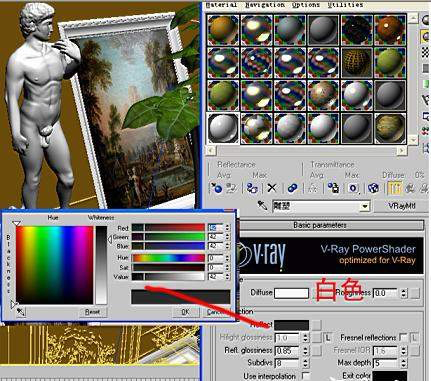Click the Hue rainbow slider bar
Image resolution: width=431 pixels, height=381 pixels.
click(x=168, y=258)
